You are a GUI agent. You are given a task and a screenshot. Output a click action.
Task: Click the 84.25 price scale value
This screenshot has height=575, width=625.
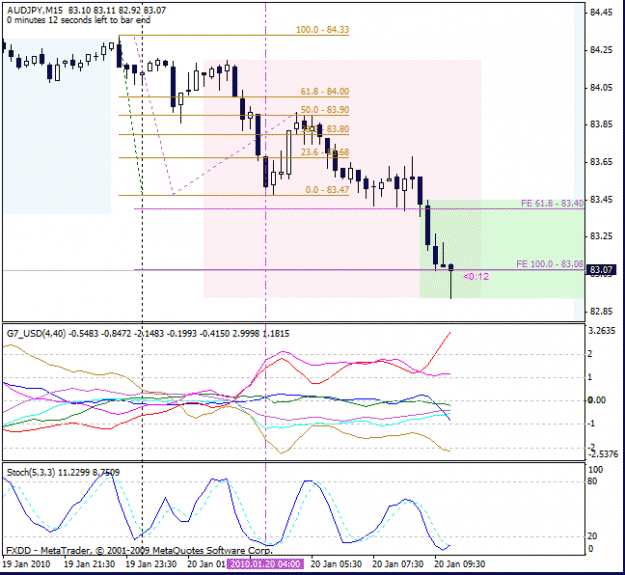click(601, 50)
